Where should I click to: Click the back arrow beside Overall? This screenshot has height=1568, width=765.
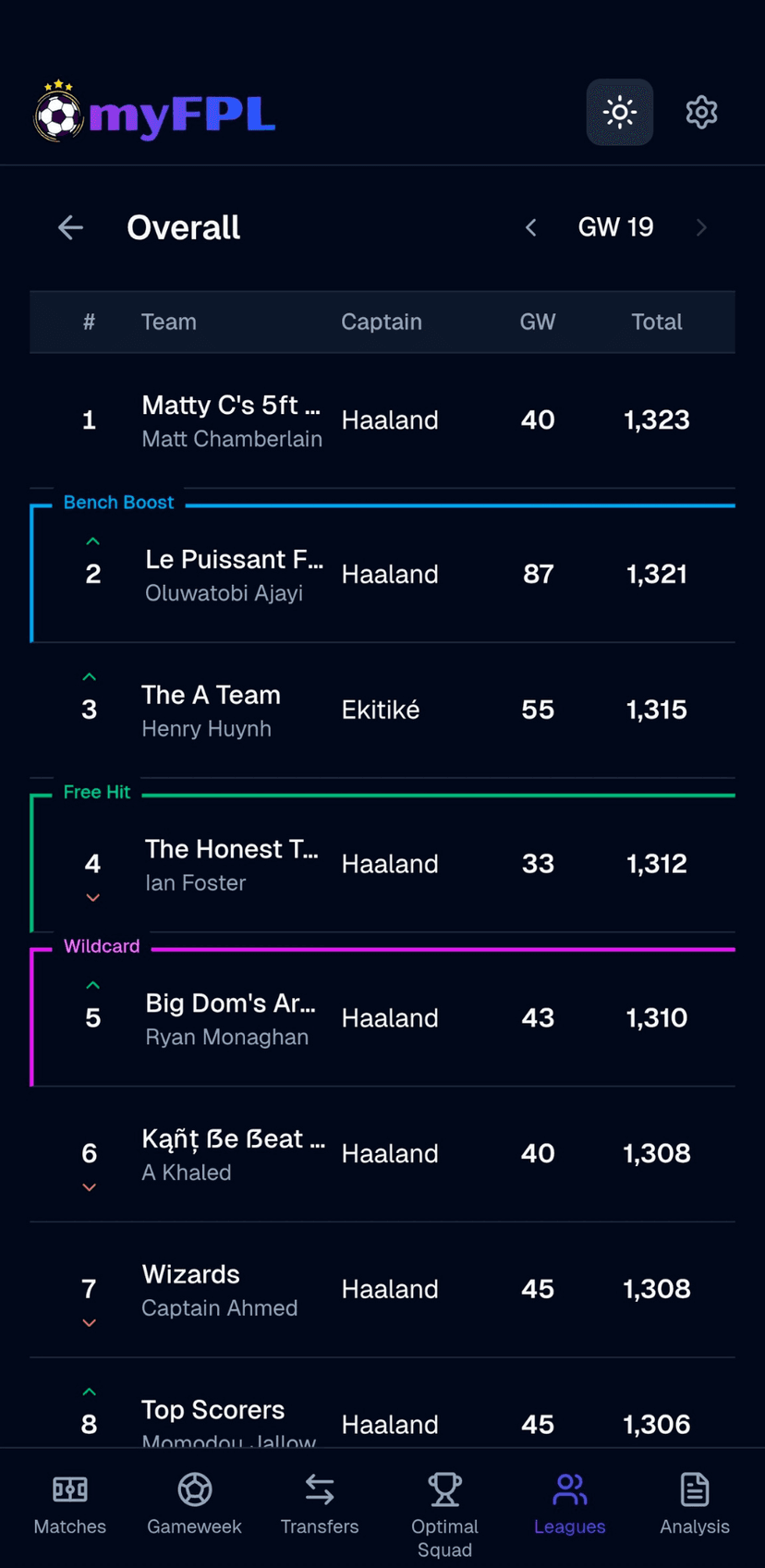click(70, 226)
